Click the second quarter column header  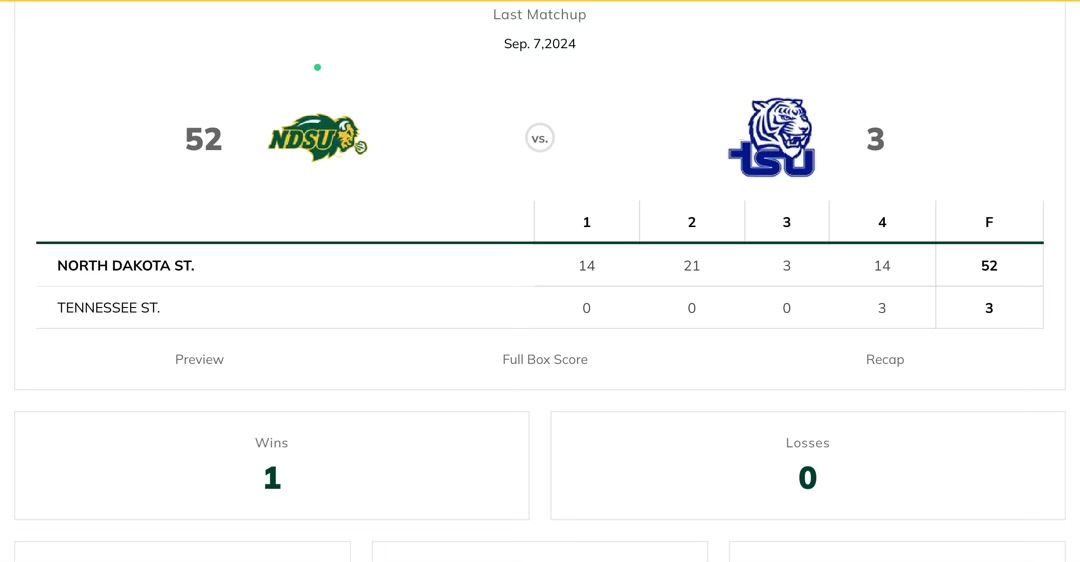pos(692,222)
